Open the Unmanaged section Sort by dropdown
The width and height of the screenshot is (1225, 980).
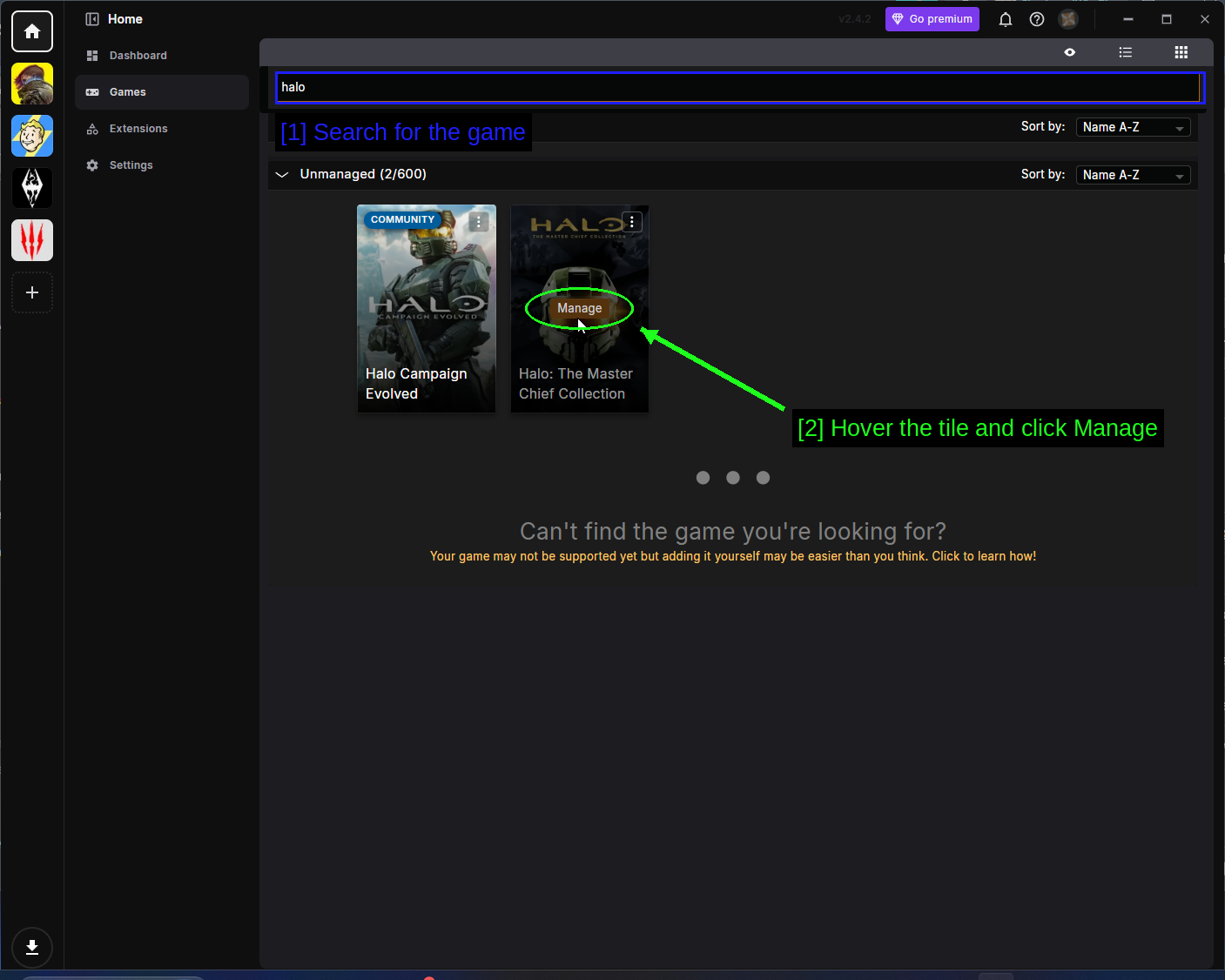click(1134, 175)
